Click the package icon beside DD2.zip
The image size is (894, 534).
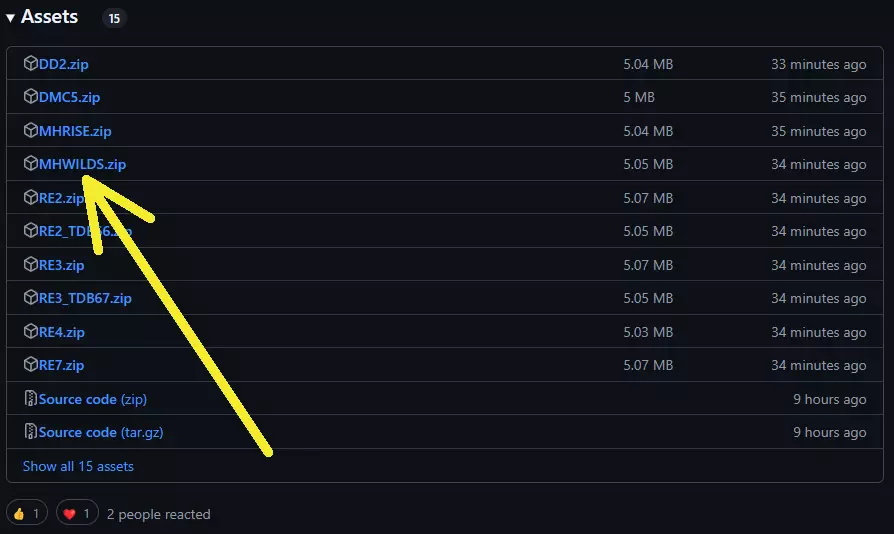(x=30, y=64)
